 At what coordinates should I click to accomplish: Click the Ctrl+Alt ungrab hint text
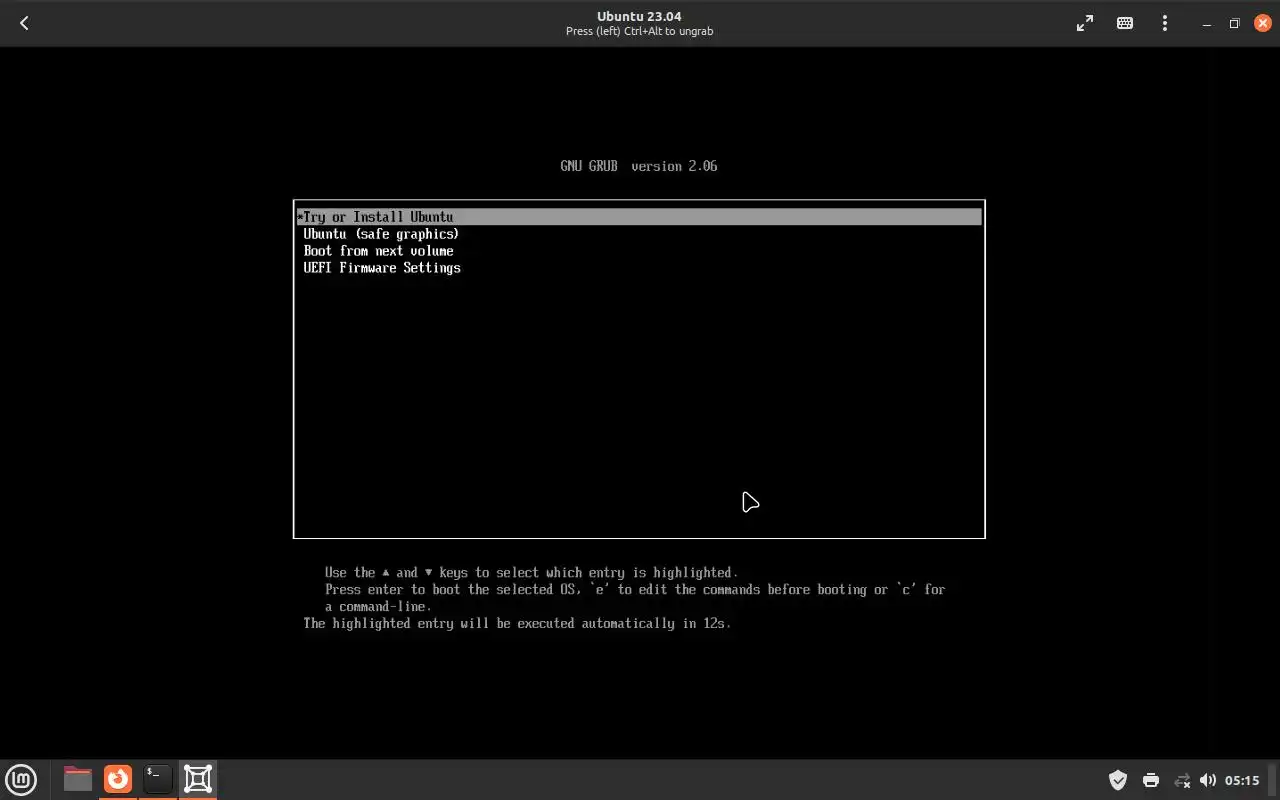tap(639, 31)
